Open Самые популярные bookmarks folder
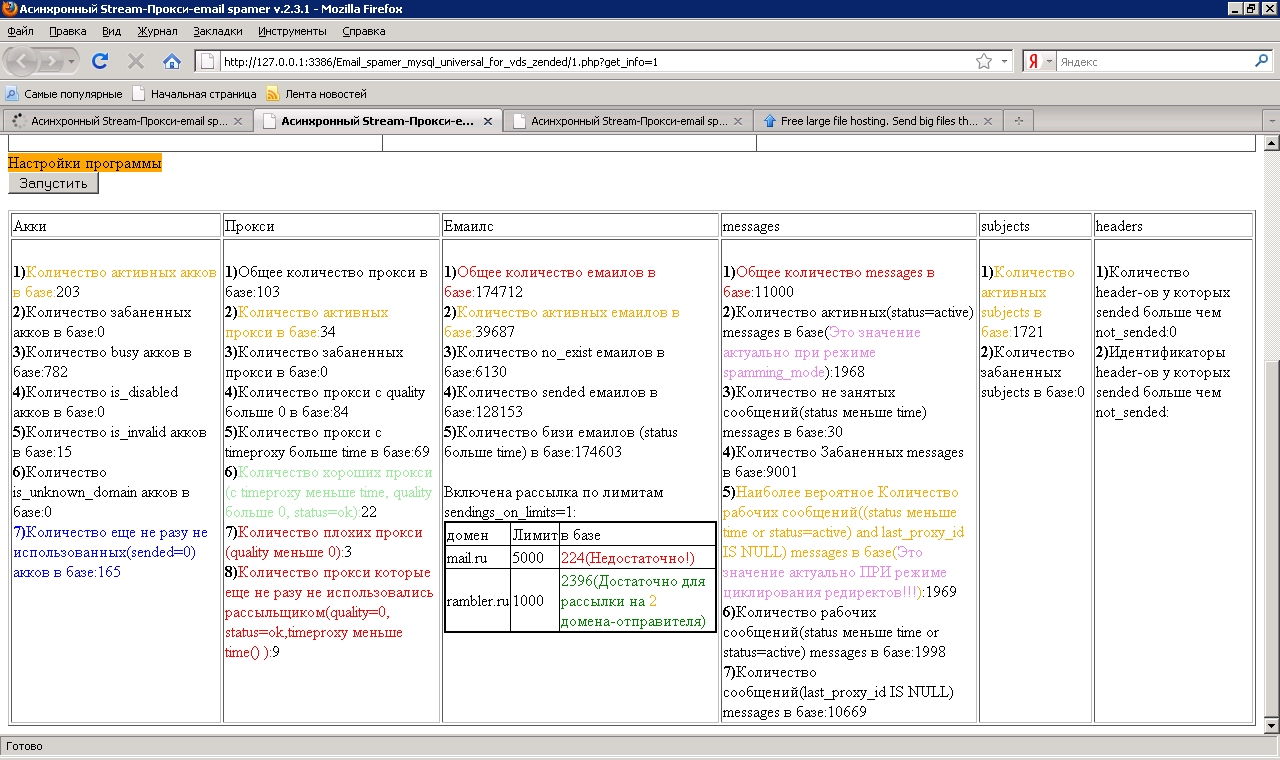This screenshot has width=1280, height=760. click(x=64, y=94)
